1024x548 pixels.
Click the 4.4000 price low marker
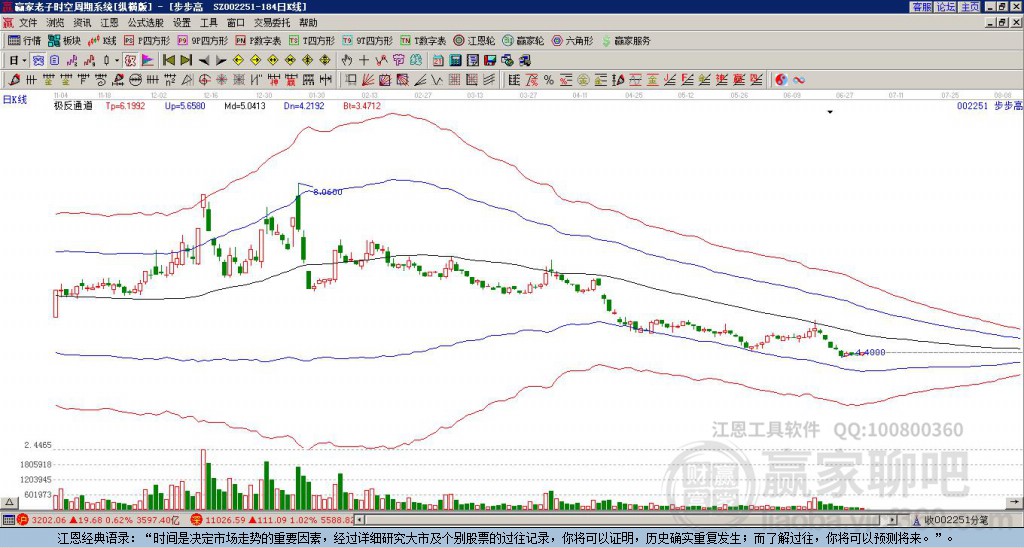871,352
